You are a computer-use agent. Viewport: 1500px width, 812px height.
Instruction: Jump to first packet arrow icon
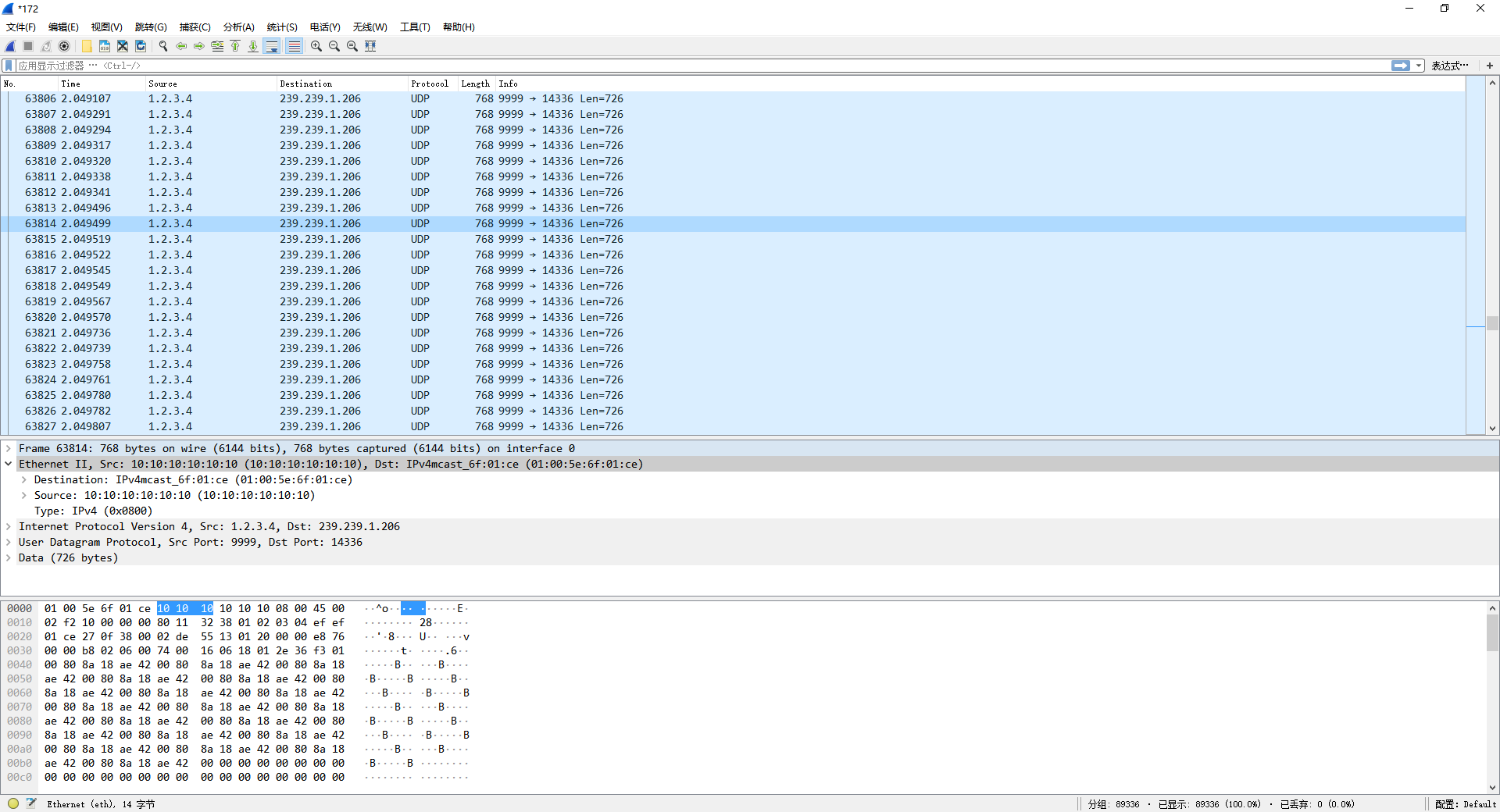(x=235, y=46)
